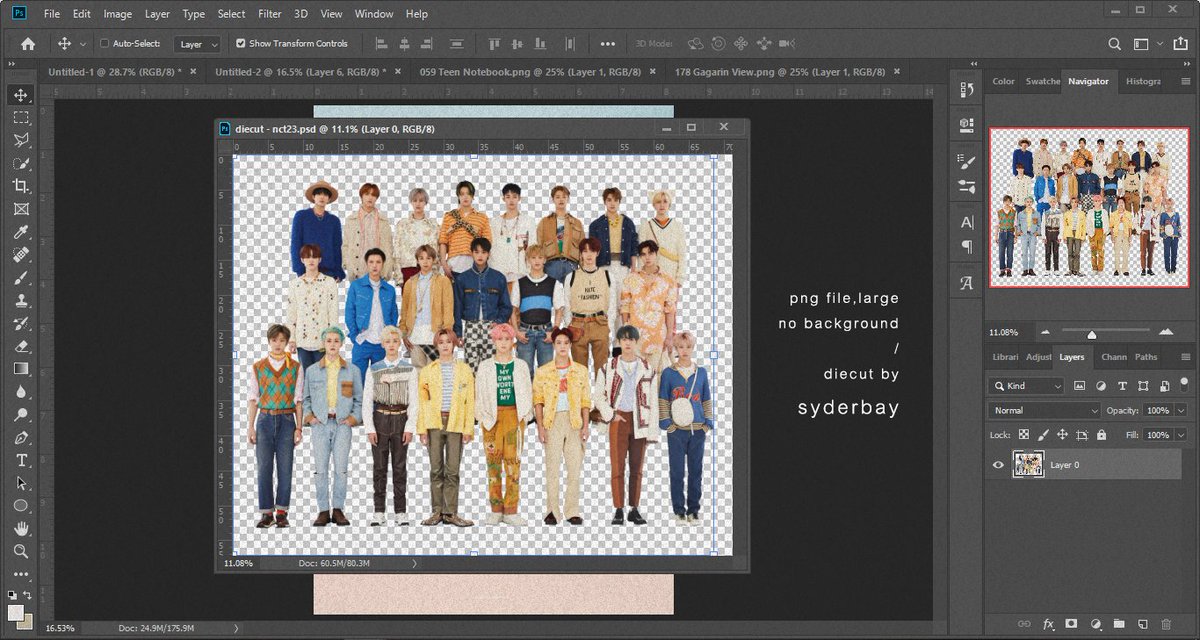The image size is (1200, 640).
Task: Delete layer with trash icon
Action: coord(1166,624)
